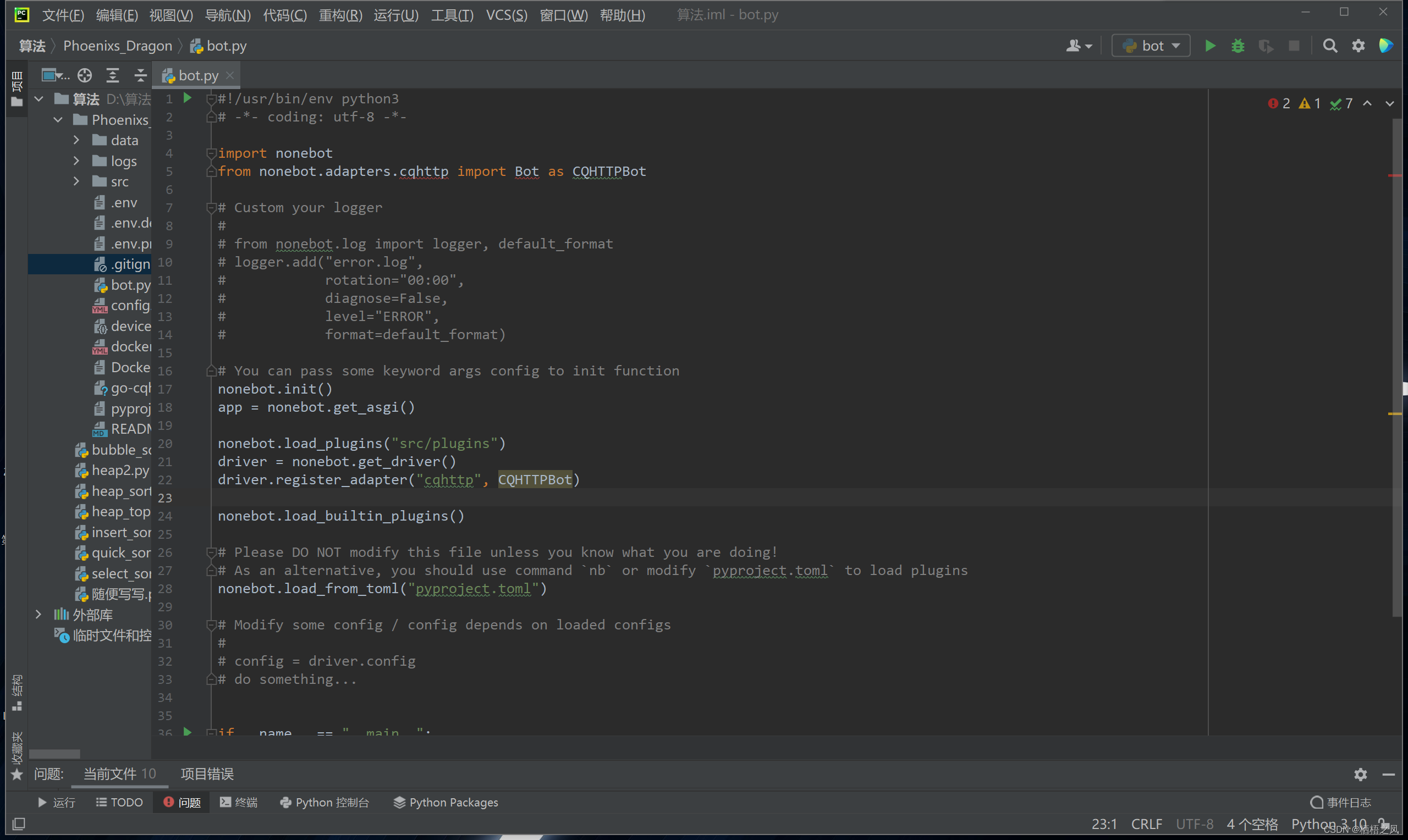Open the bot run configuration dropdown

(x=1151, y=46)
